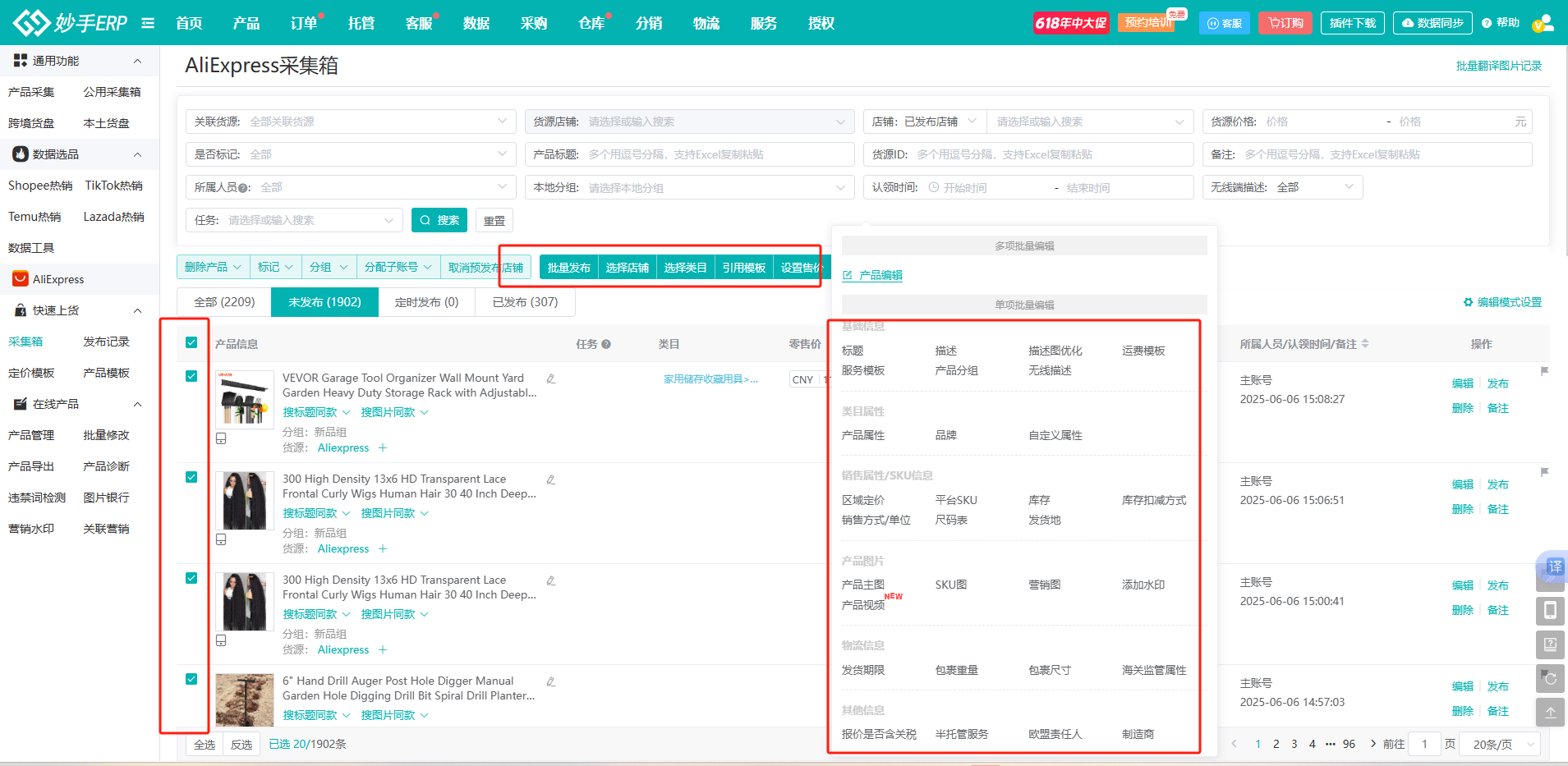Click the 引用模板 button
Viewport: 1568px width, 766px height.
pos(743,268)
